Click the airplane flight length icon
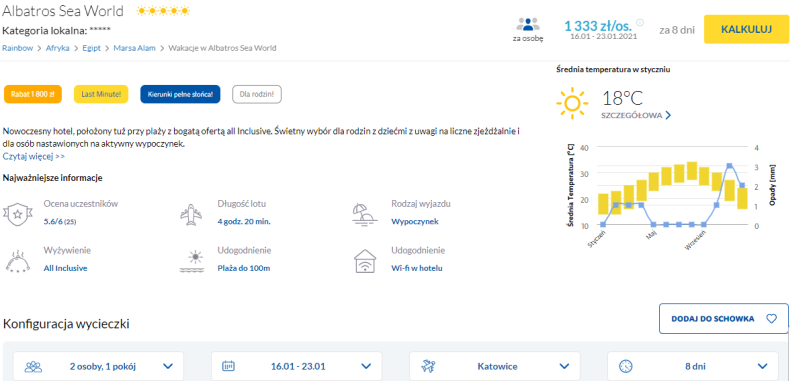 click(190, 215)
